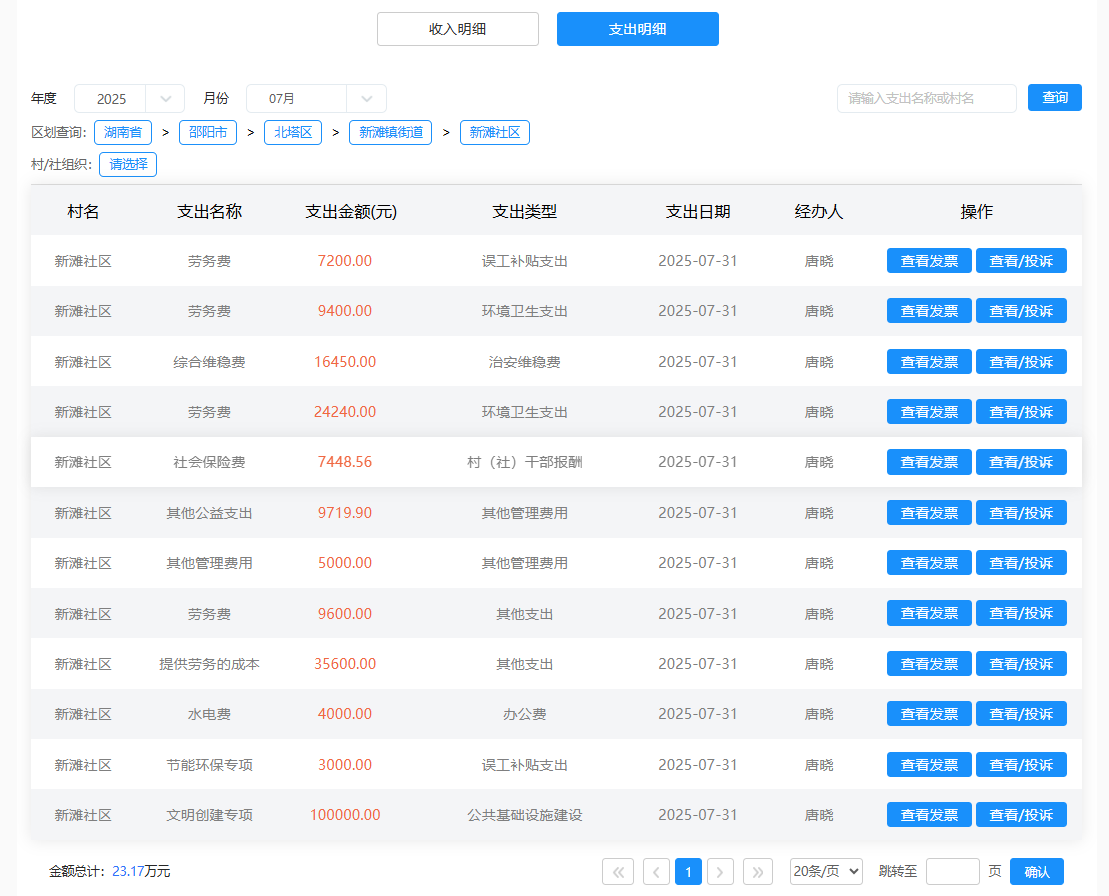1109x896 pixels.
Task: Click the expense name search input field
Action: [x=926, y=98]
